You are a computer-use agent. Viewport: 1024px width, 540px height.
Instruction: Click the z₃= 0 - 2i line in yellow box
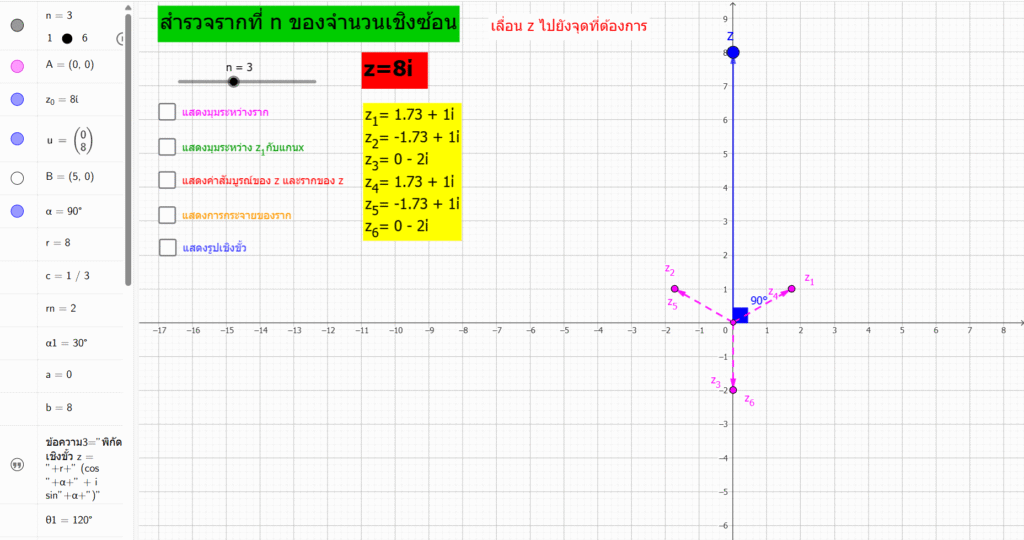click(x=397, y=160)
